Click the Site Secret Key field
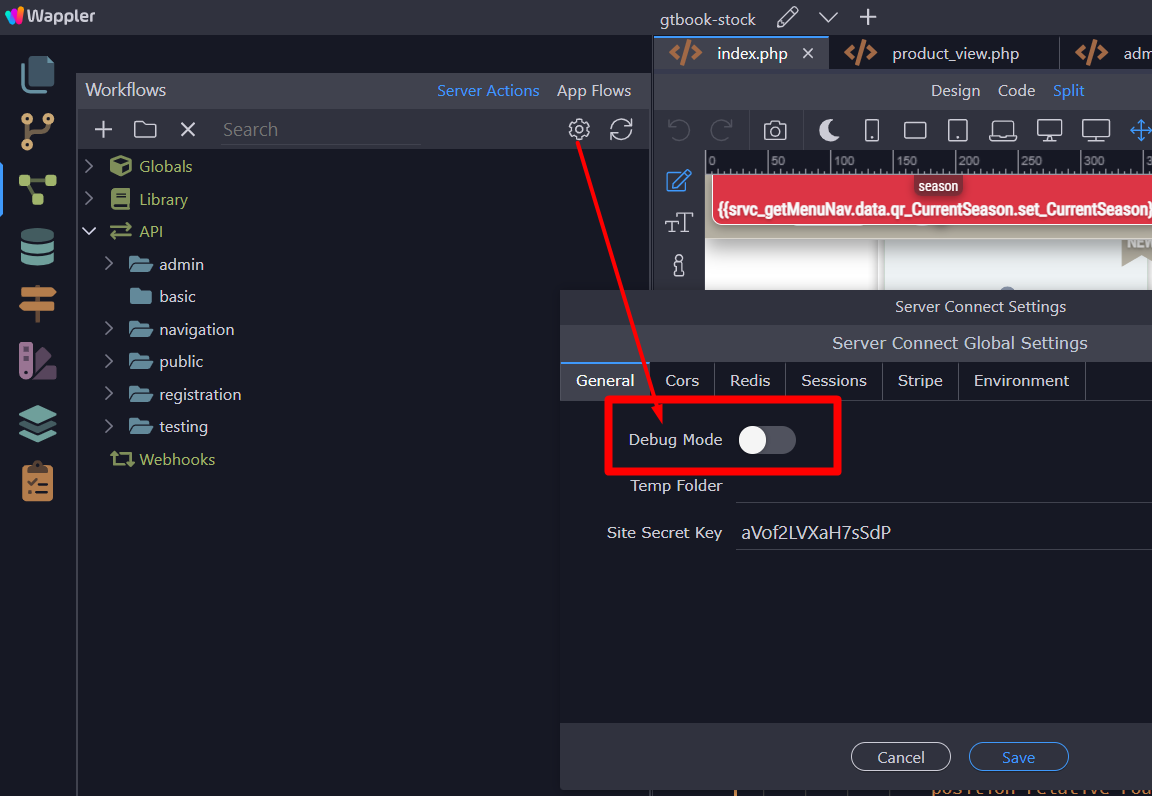This screenshot has height=796, width=1152. click(943, 532)
